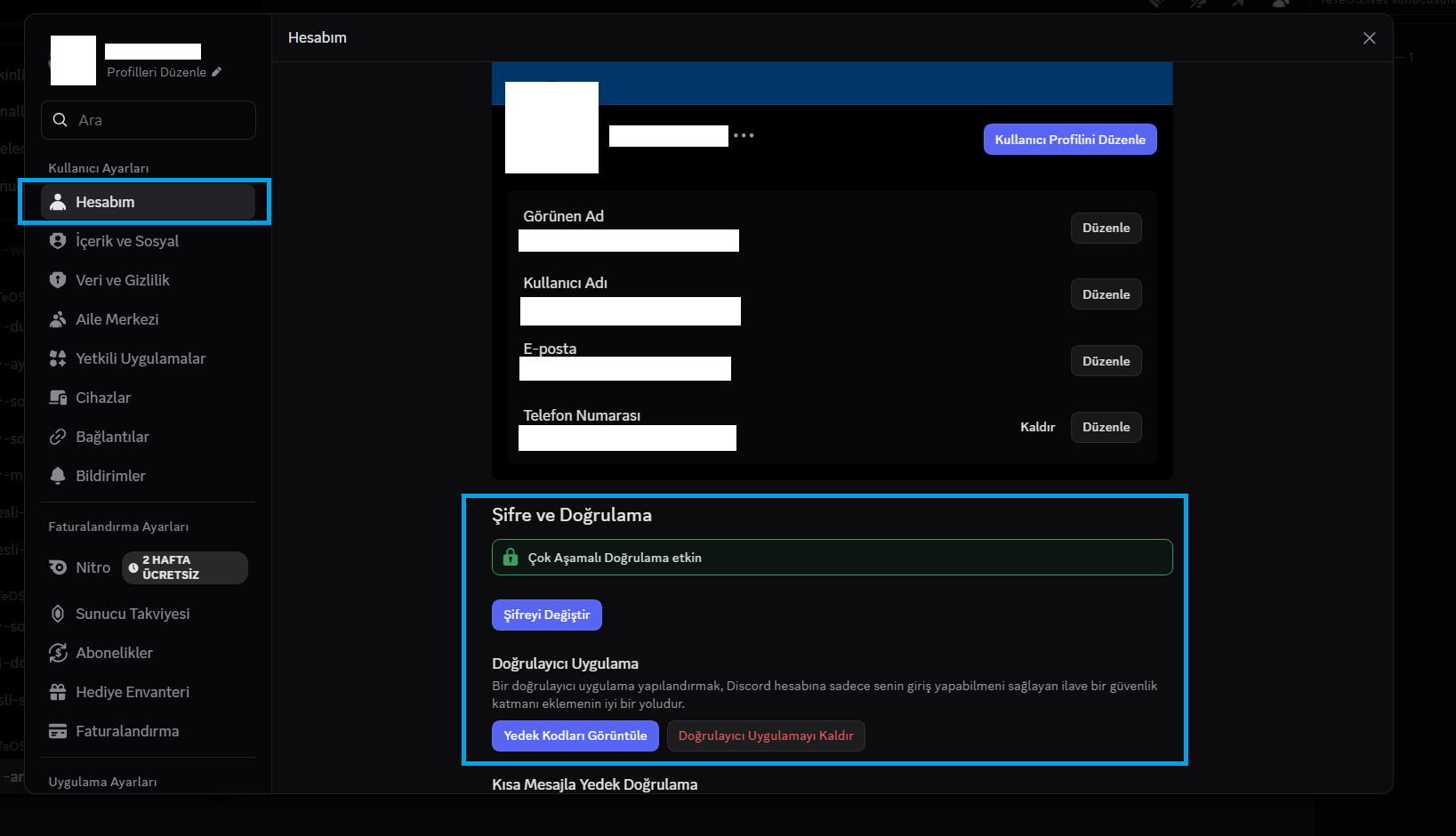Viewport: 1456px width, 836px height.
Task: Click the Çok Aşamalı Doğrulama etkin notice
Action: tap(832, 558)
